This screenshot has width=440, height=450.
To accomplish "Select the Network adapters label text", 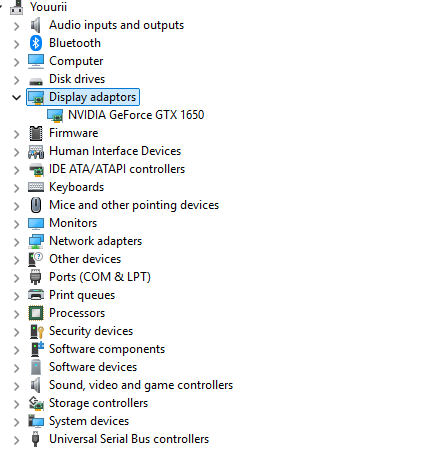I will (x=96, y=241).
